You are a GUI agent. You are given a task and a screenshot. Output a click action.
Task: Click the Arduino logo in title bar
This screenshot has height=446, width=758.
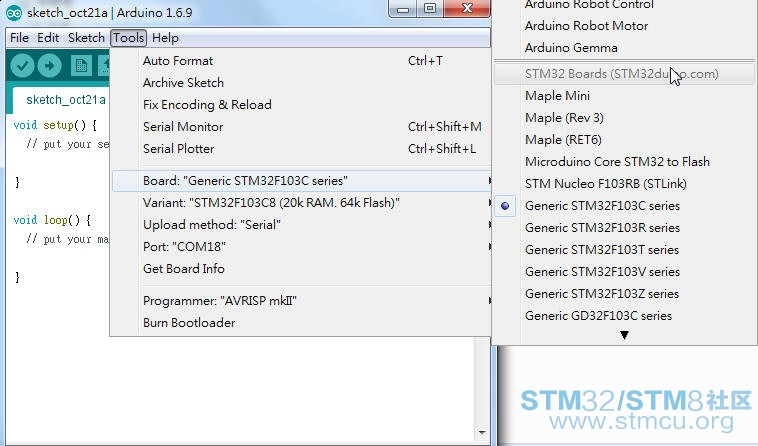[x=14, y=12]
